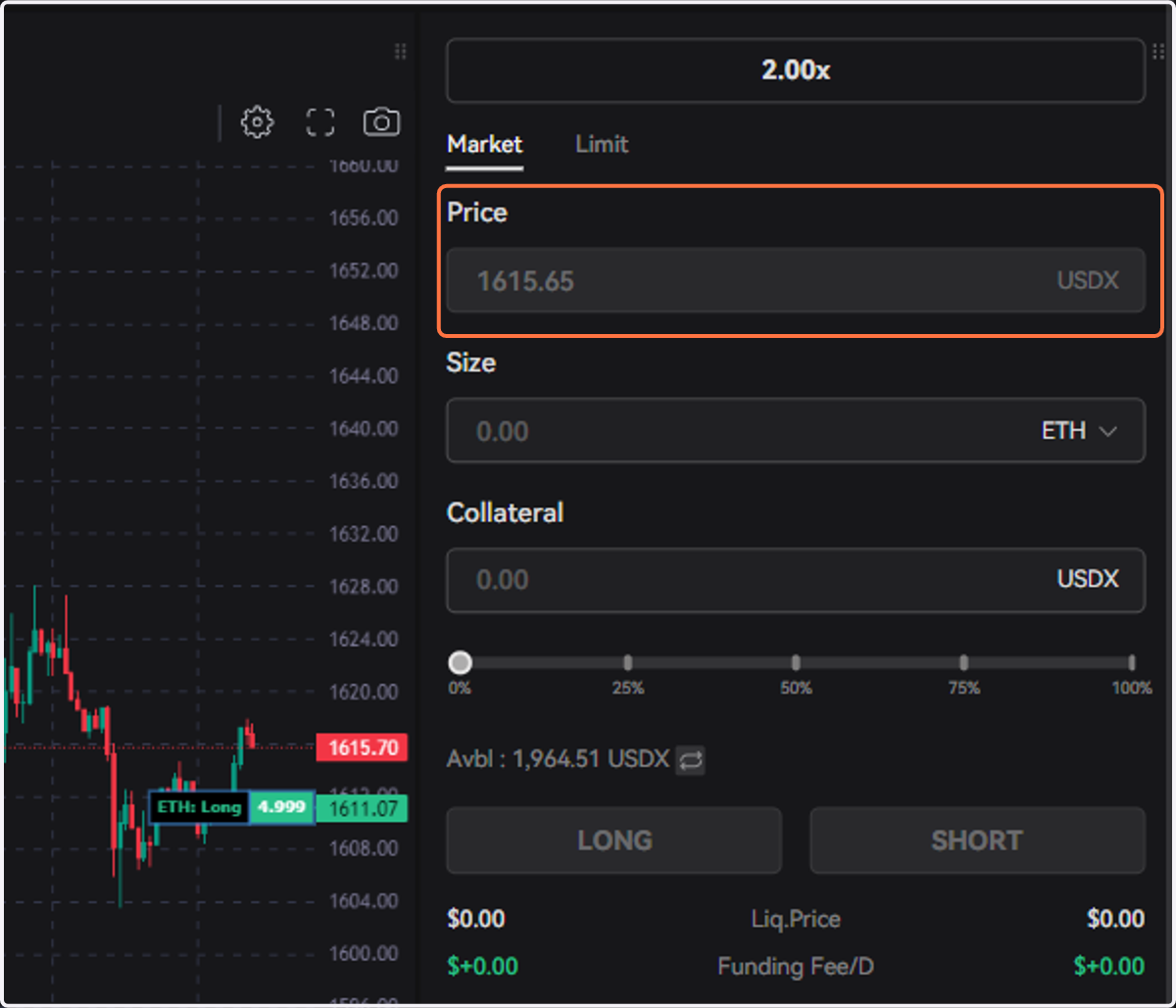Open chart settings gear icon

coord(257,122)
